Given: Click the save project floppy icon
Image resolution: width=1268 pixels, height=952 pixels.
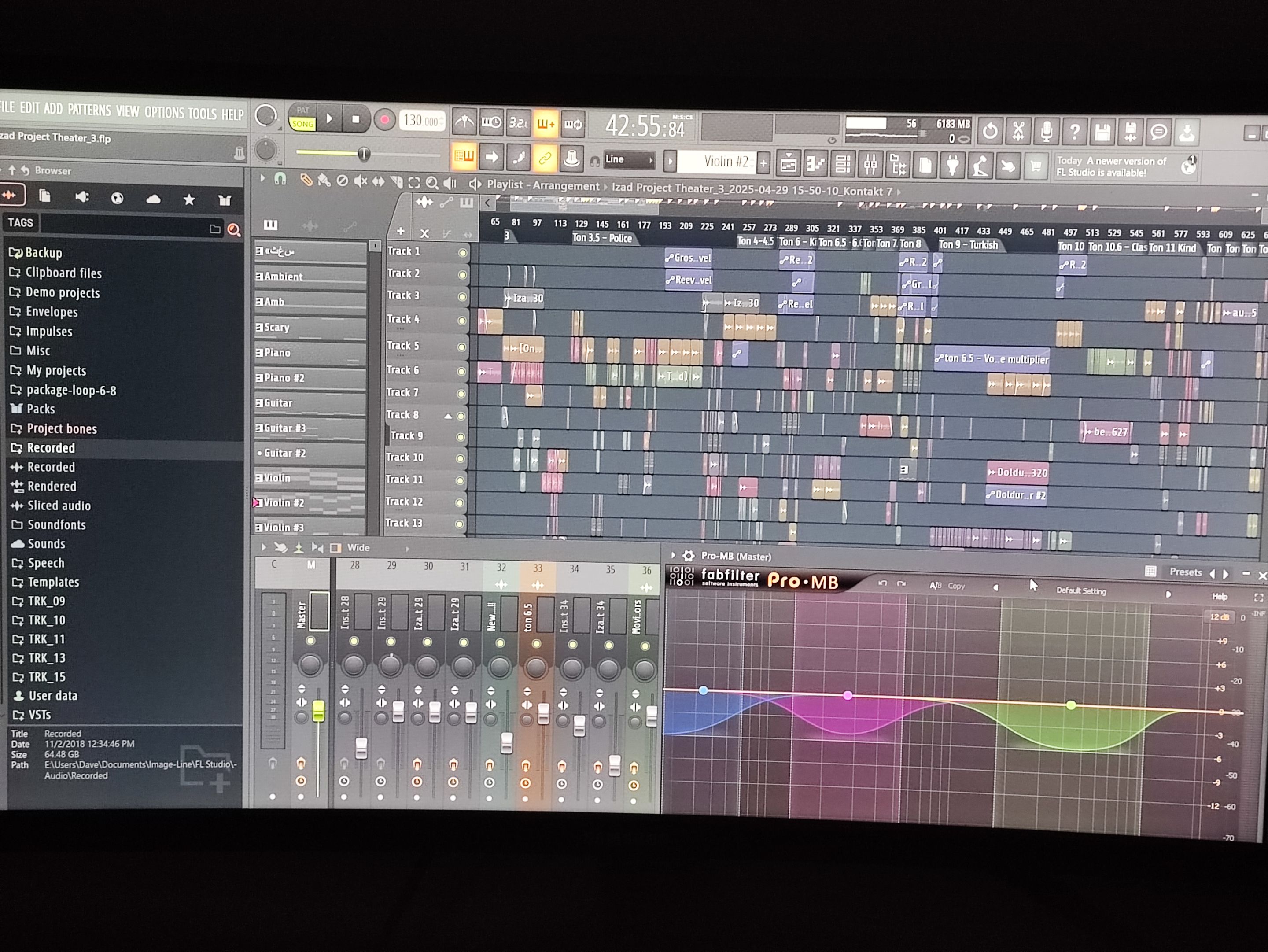Looking at the screenshot, I should pyautogui.click(x=1102, y=133).
